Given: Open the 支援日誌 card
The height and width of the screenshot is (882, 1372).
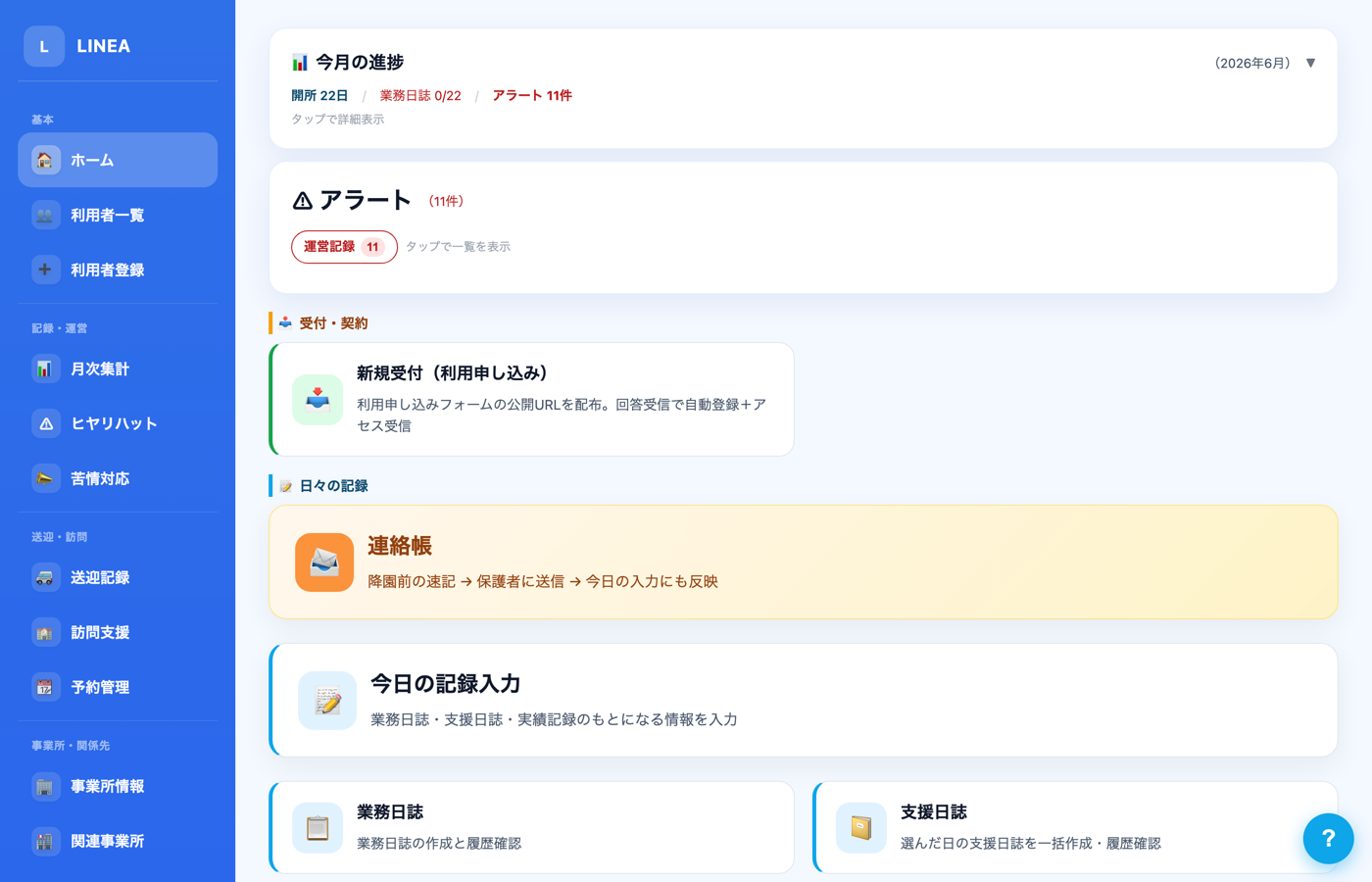Looking at the screenshot, I should pos(1075,828).
